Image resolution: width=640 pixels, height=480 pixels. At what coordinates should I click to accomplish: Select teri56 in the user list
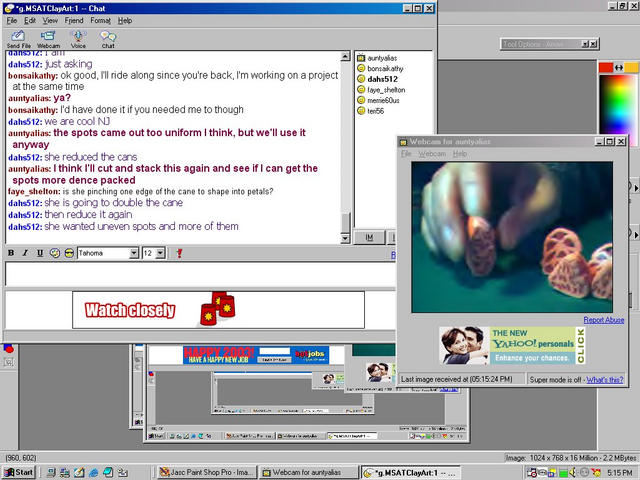pos(376,111)
